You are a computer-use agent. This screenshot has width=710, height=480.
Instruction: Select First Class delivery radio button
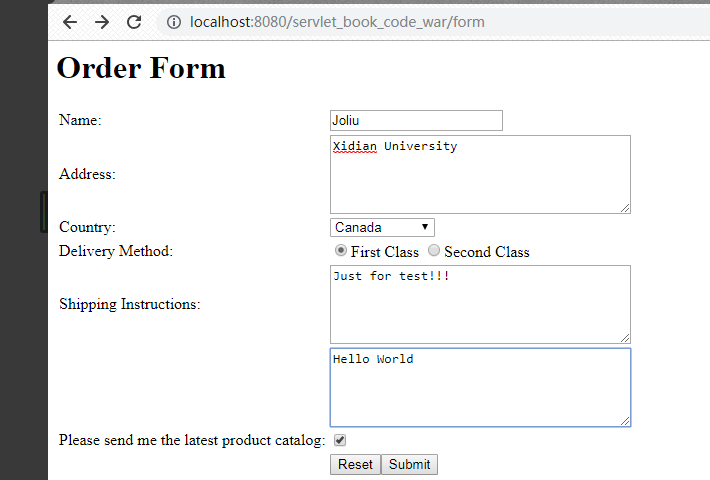click(x=341, y=251)
